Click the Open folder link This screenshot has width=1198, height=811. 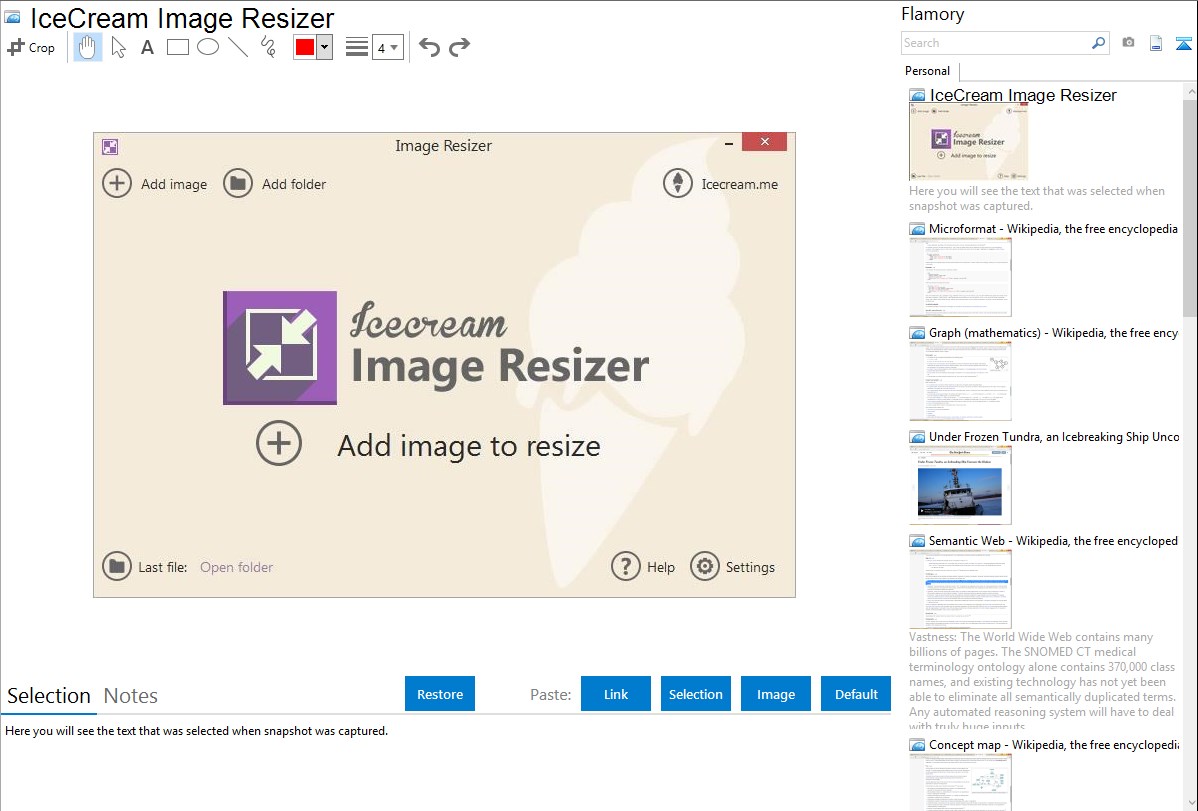pos(236,567)
